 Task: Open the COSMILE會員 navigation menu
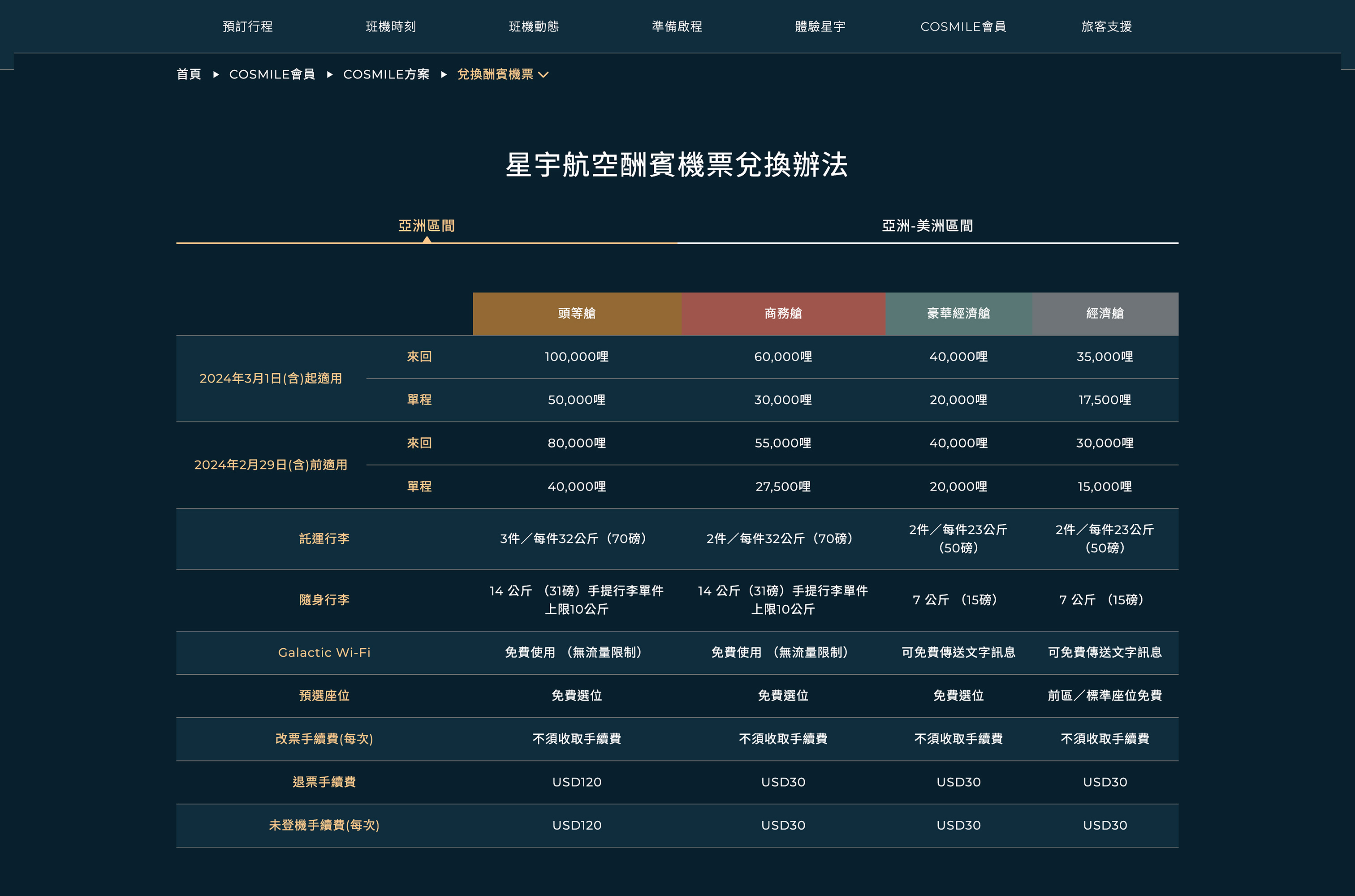963,26
